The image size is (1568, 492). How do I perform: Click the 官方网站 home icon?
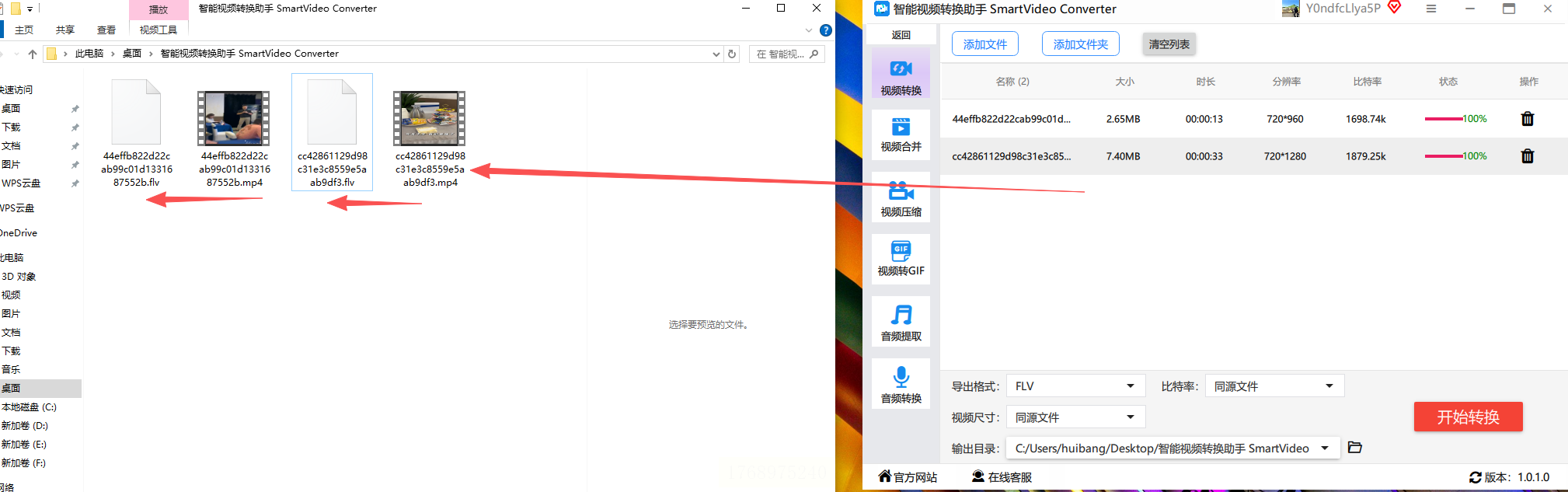click(885, 476)
